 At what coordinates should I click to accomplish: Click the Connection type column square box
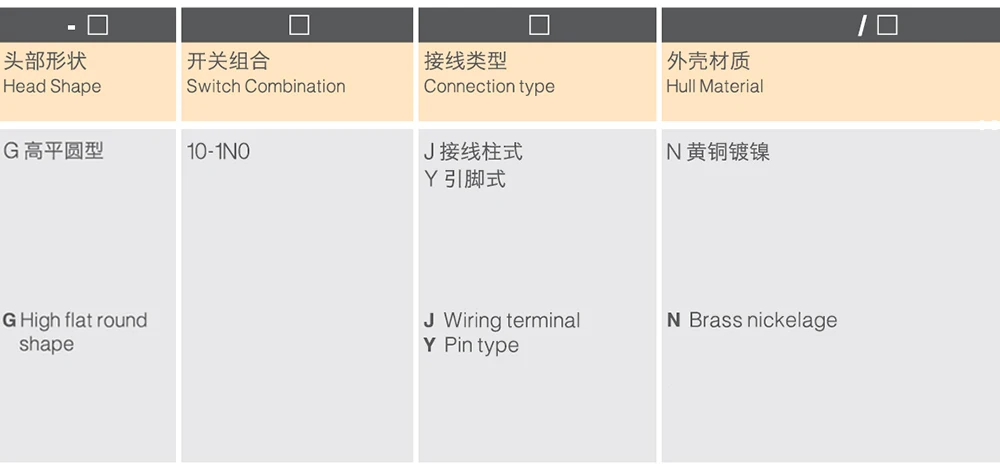[539, 25]
